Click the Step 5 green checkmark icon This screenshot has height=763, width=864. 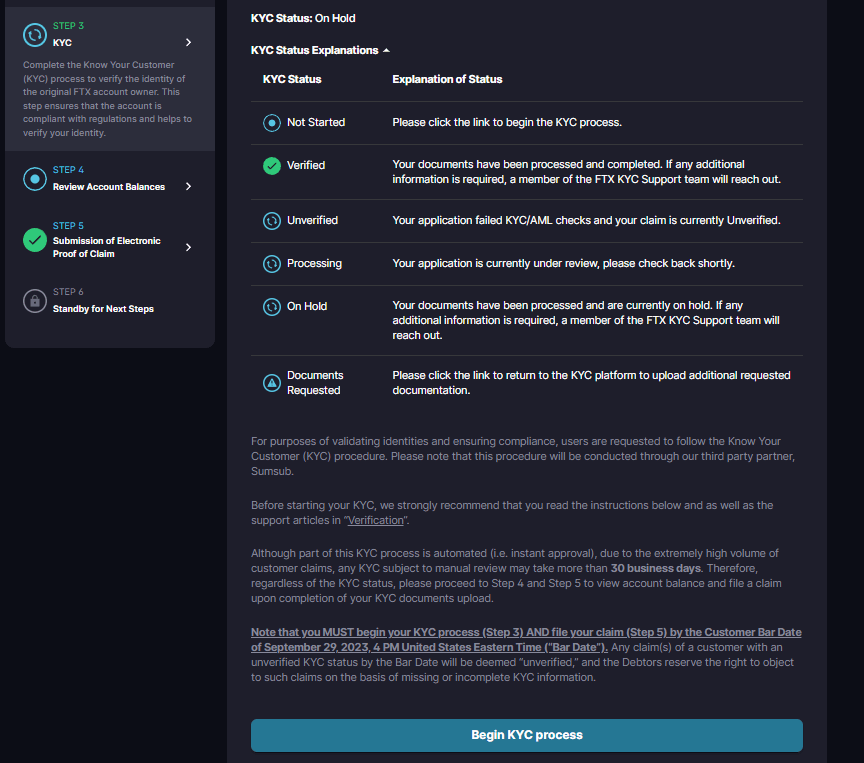35,240
